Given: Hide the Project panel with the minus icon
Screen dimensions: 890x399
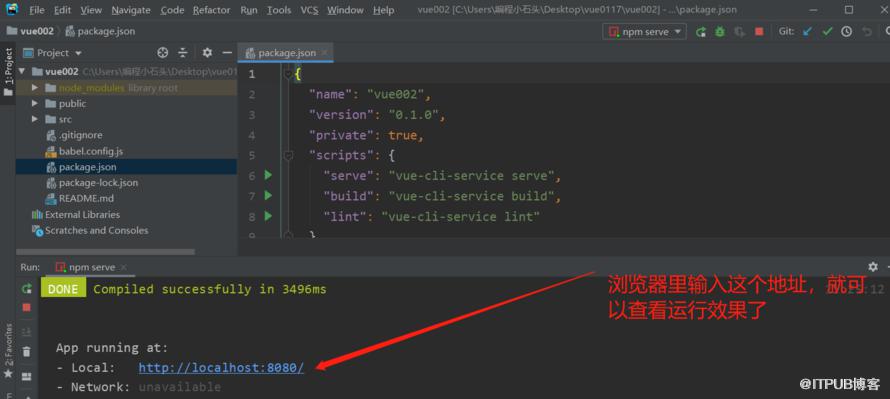Looking at the screenshot, I should 227,53.
